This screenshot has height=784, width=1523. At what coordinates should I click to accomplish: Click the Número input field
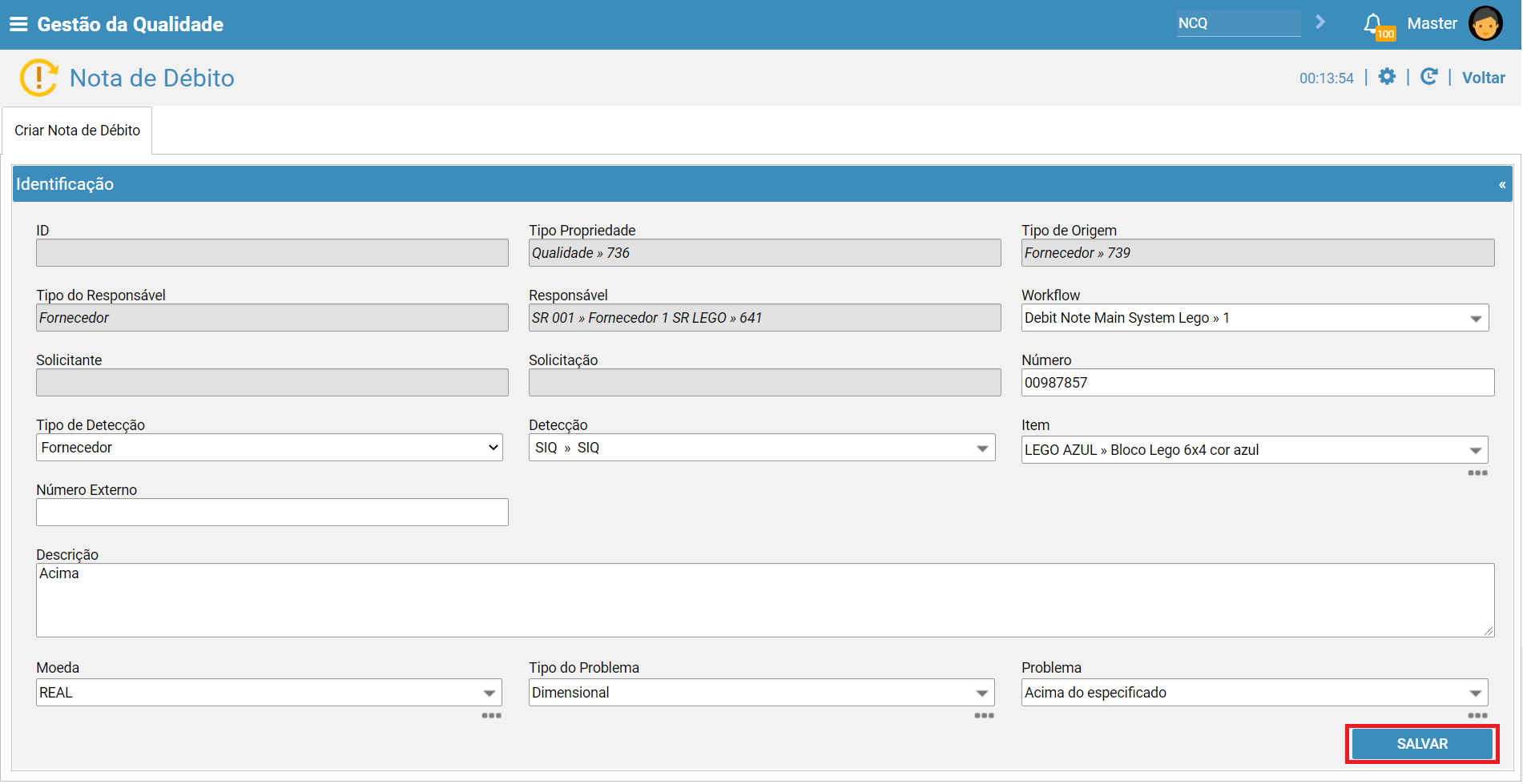[x=1258, y=383]
